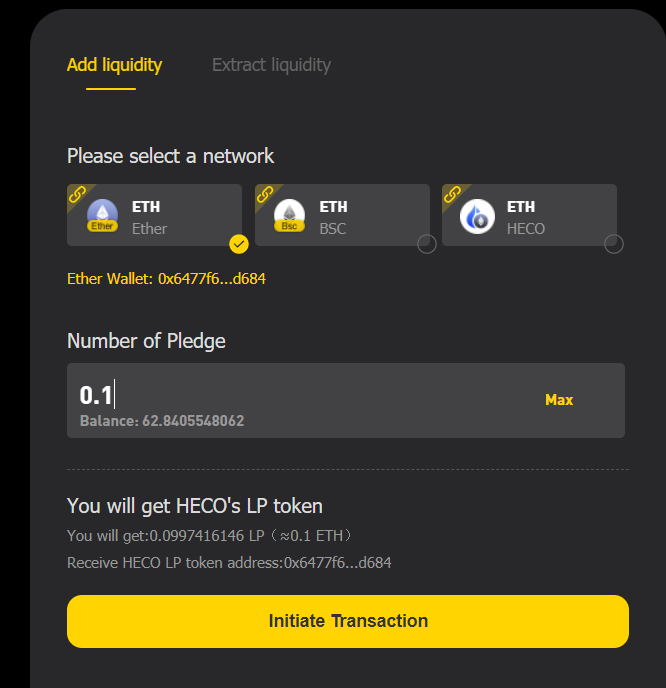This screenshot has width=666, height=688.
Task: Click chain-link badge on the BSC card
Action: pos(264,193)
